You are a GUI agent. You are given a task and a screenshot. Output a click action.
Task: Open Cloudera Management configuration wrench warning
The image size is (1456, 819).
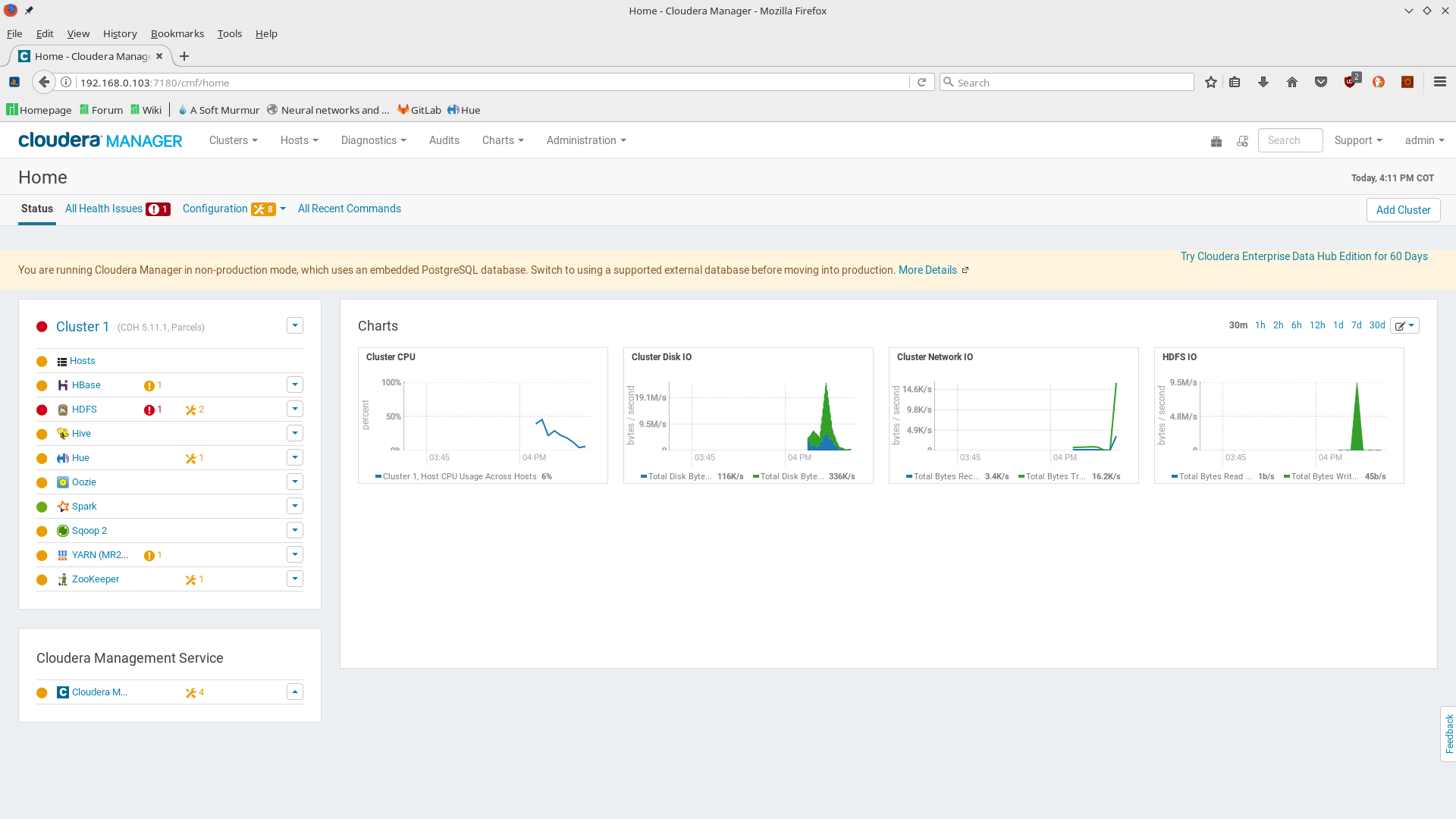(x=195, y=692)
